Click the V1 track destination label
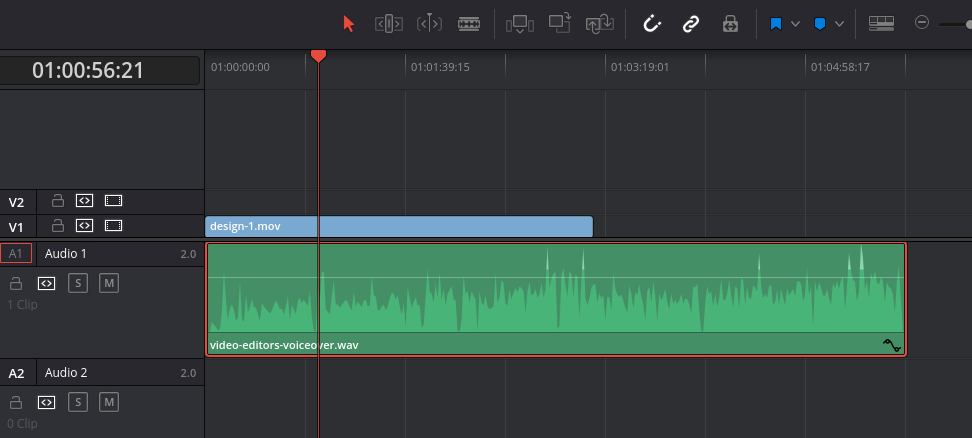 [16, 227]
